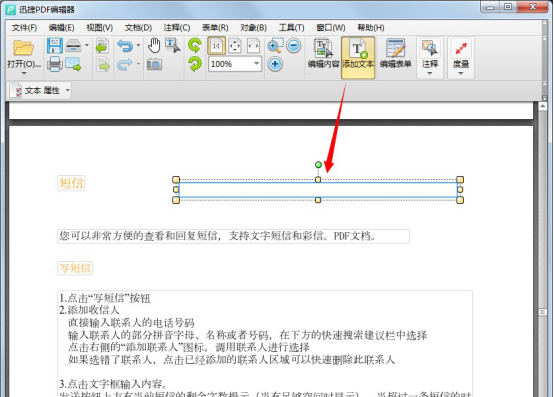The image size is (554, 397).
Task: Click the vertical scrollbar up arrow
Action: [543, 106]
